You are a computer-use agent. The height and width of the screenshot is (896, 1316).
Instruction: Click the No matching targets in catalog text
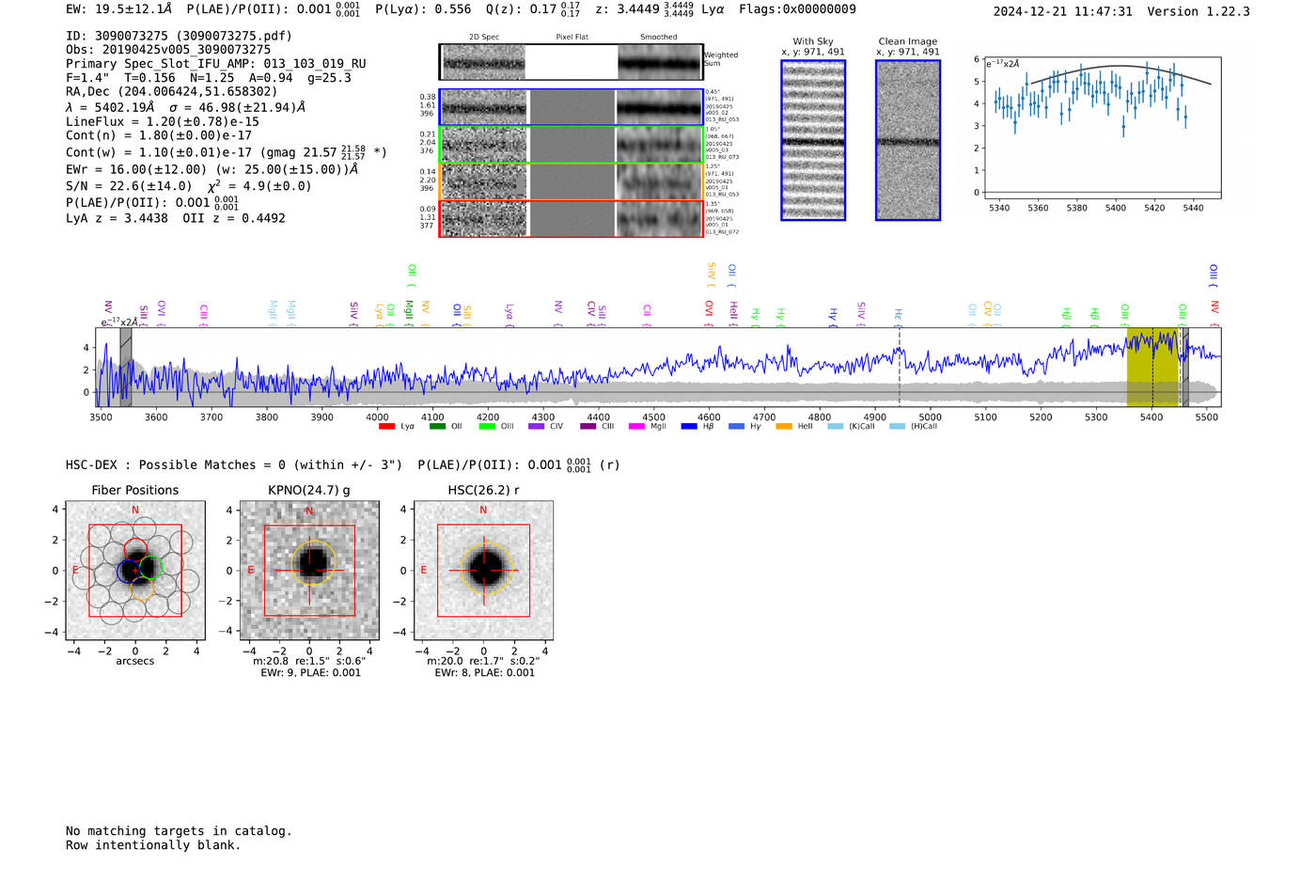(179, 831)
